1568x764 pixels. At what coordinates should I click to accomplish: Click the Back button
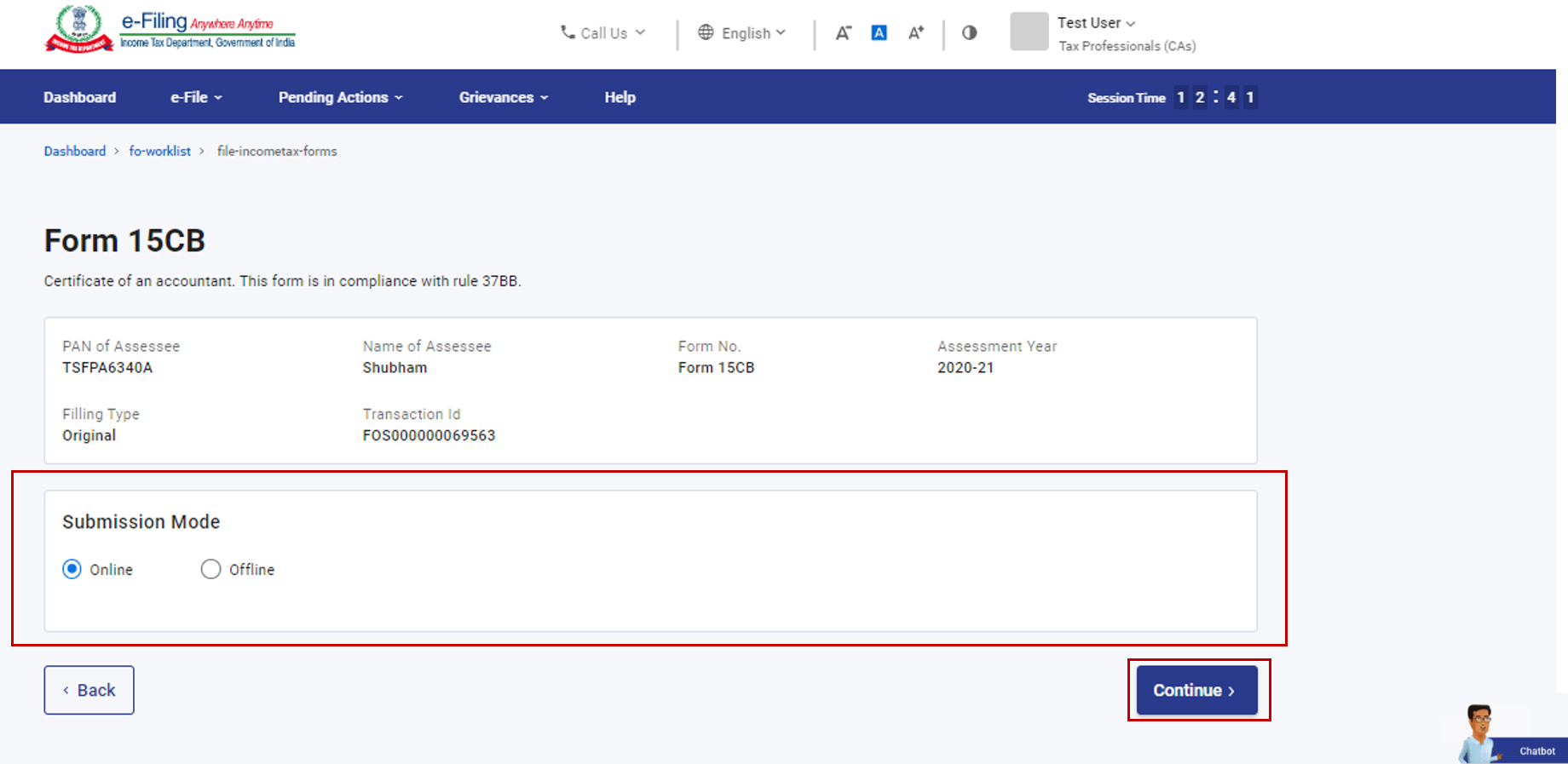click(89, 690)
